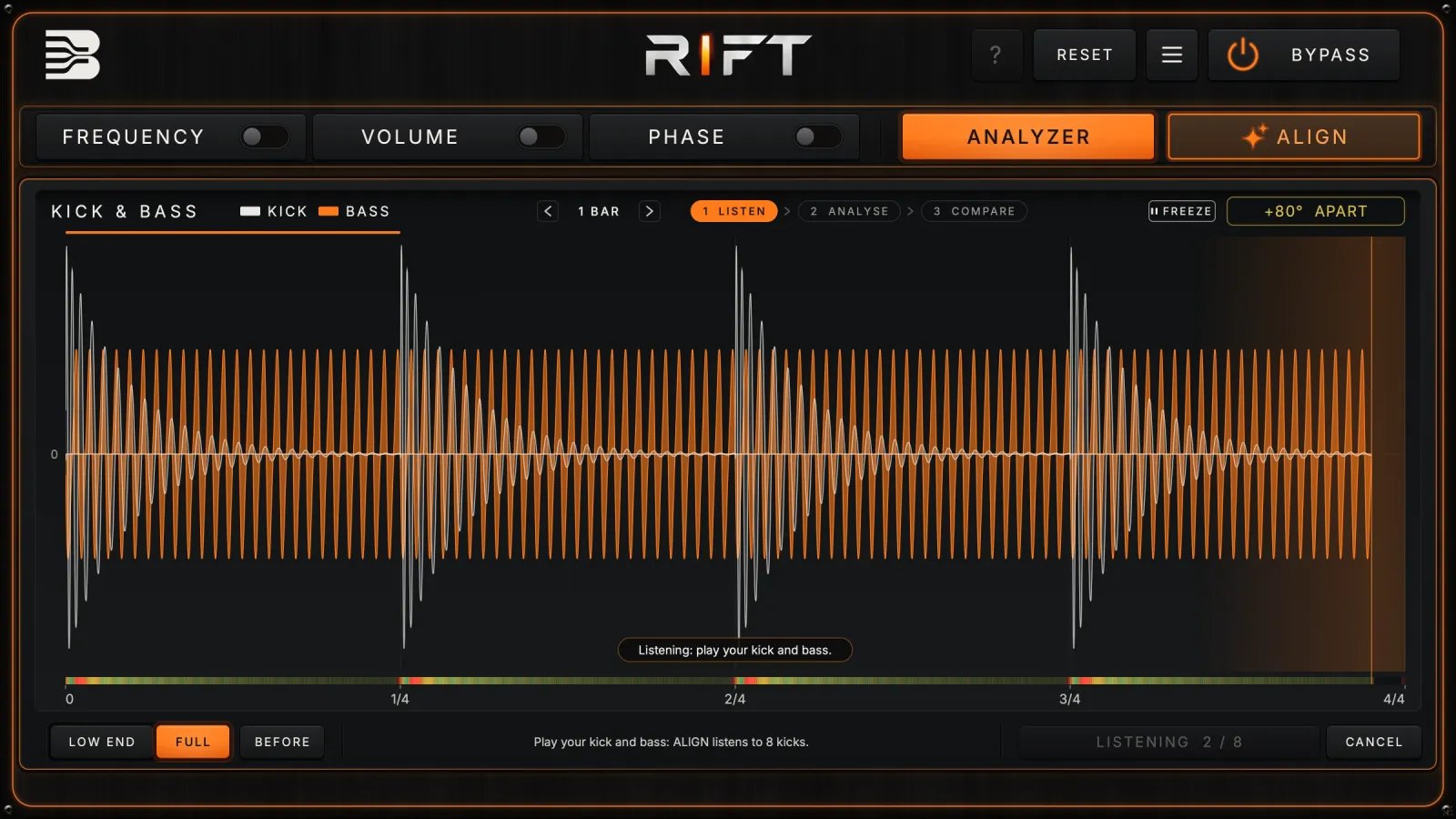Click the orange BASS legend swatch
1456x819 pixels.
tap(329, 211)
